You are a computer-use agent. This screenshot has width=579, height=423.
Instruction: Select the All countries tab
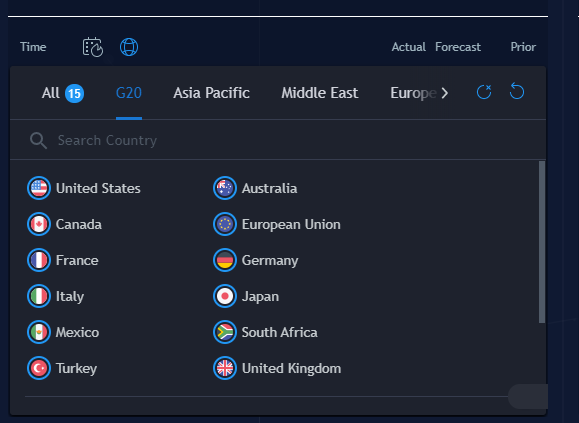(63, 93)
